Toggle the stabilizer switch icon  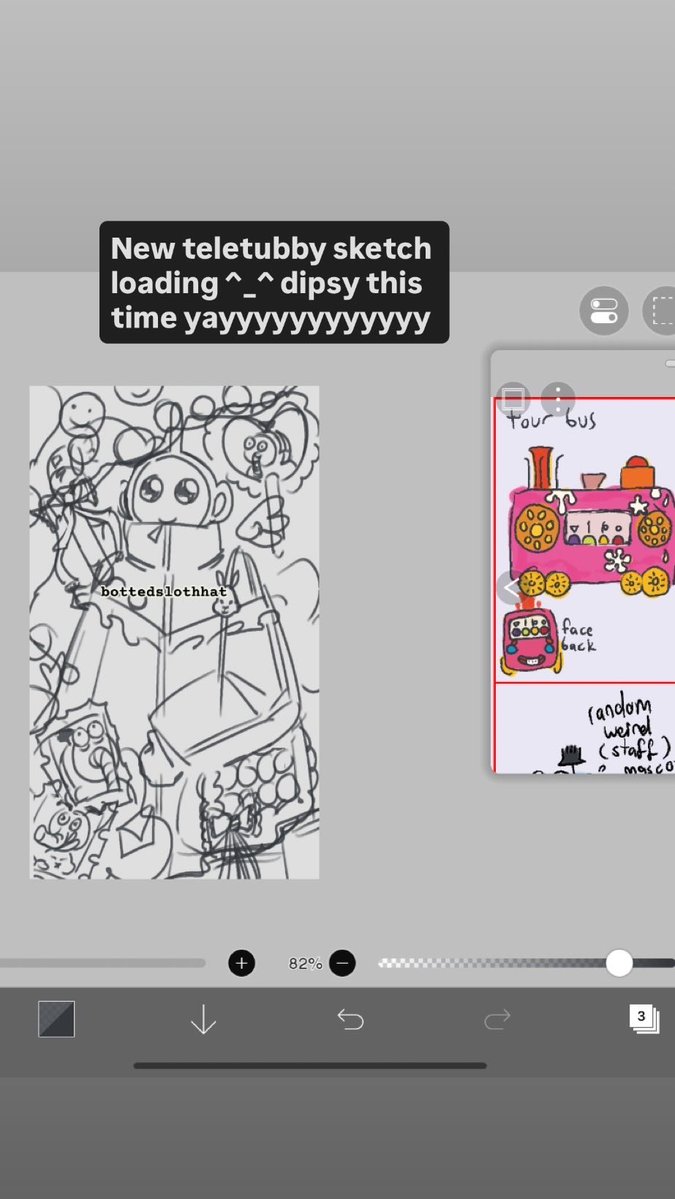tap(604, 311)
